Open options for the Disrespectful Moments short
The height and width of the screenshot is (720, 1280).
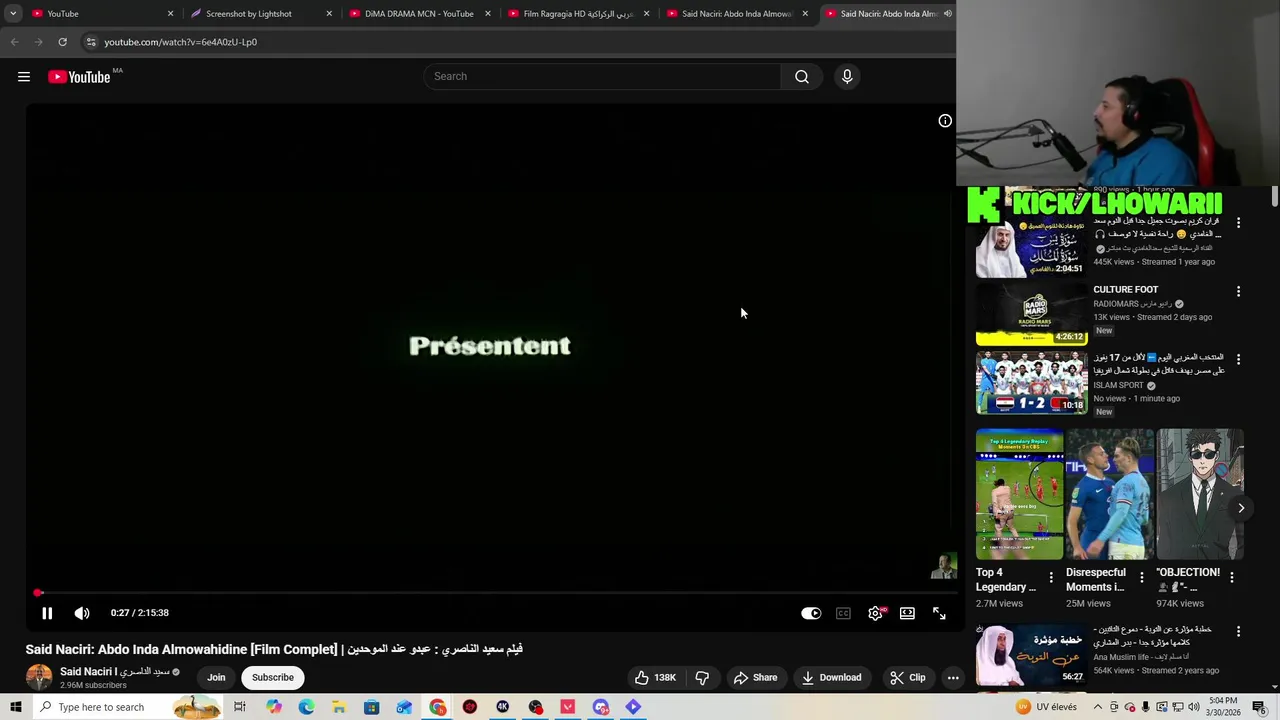tap(1141, 577)
